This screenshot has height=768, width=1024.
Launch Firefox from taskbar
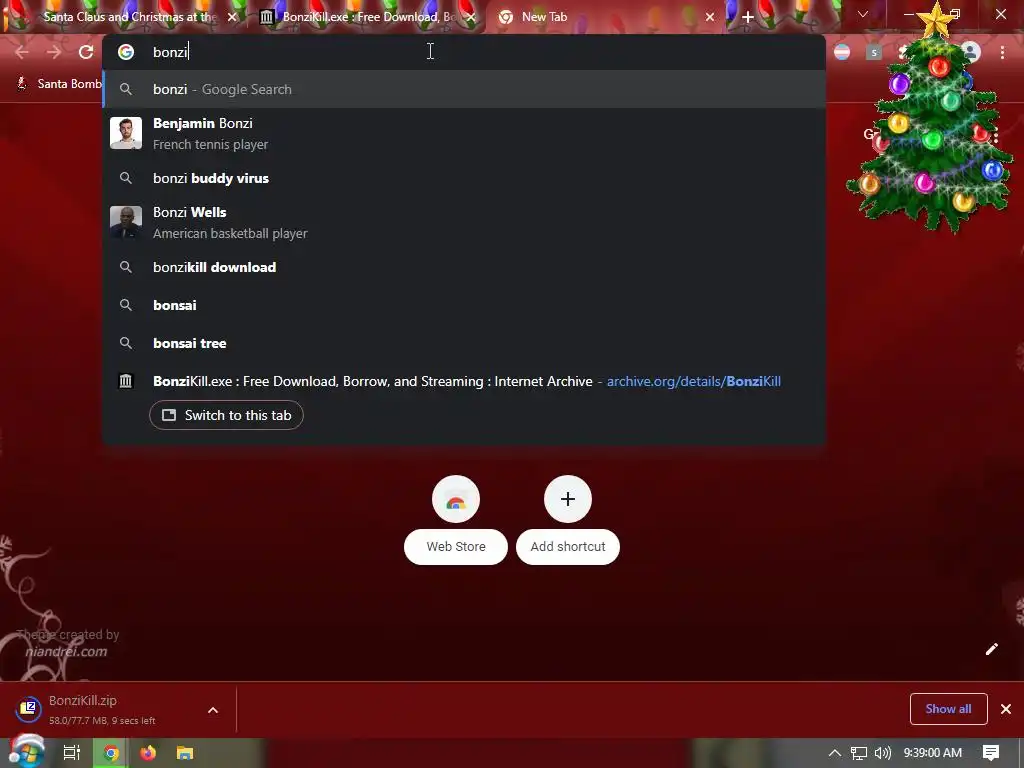148,753
